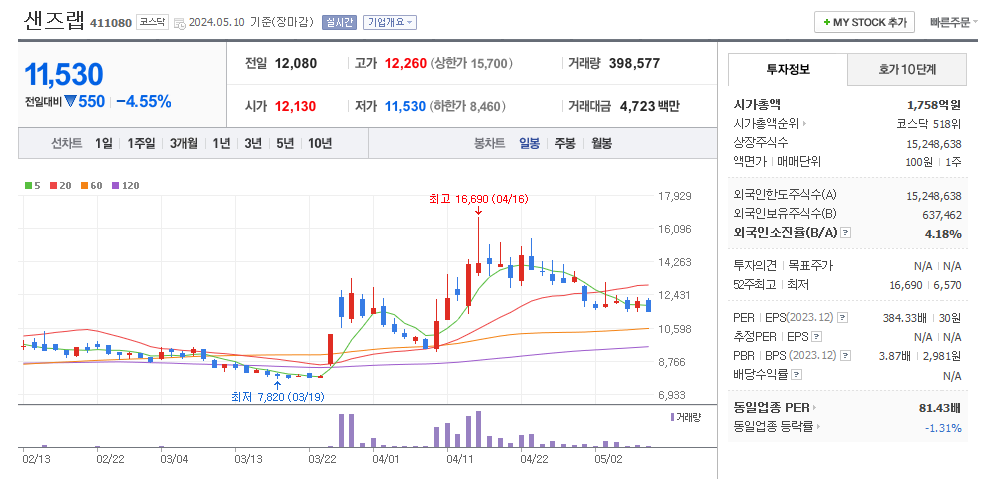Select the 일봉 candlestick chart
The height and width of the screenshot is (479, 991).
pos(530,143)
